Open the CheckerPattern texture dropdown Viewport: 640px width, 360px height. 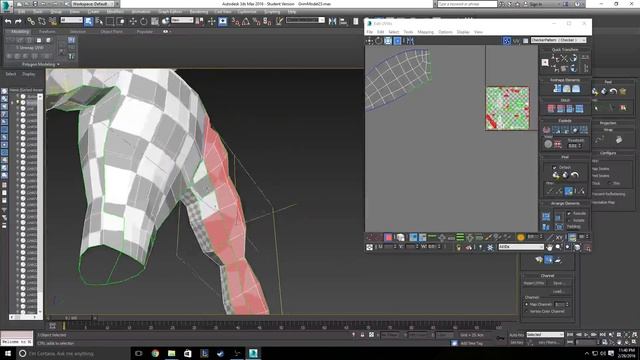pyautogui.click(x=559, y=40)
